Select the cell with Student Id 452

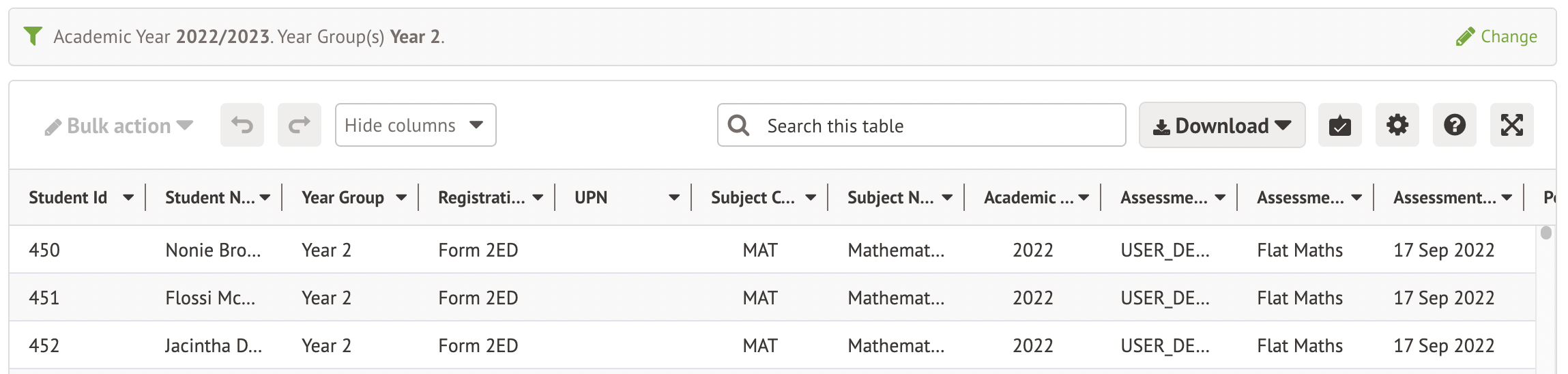[44, 345]
